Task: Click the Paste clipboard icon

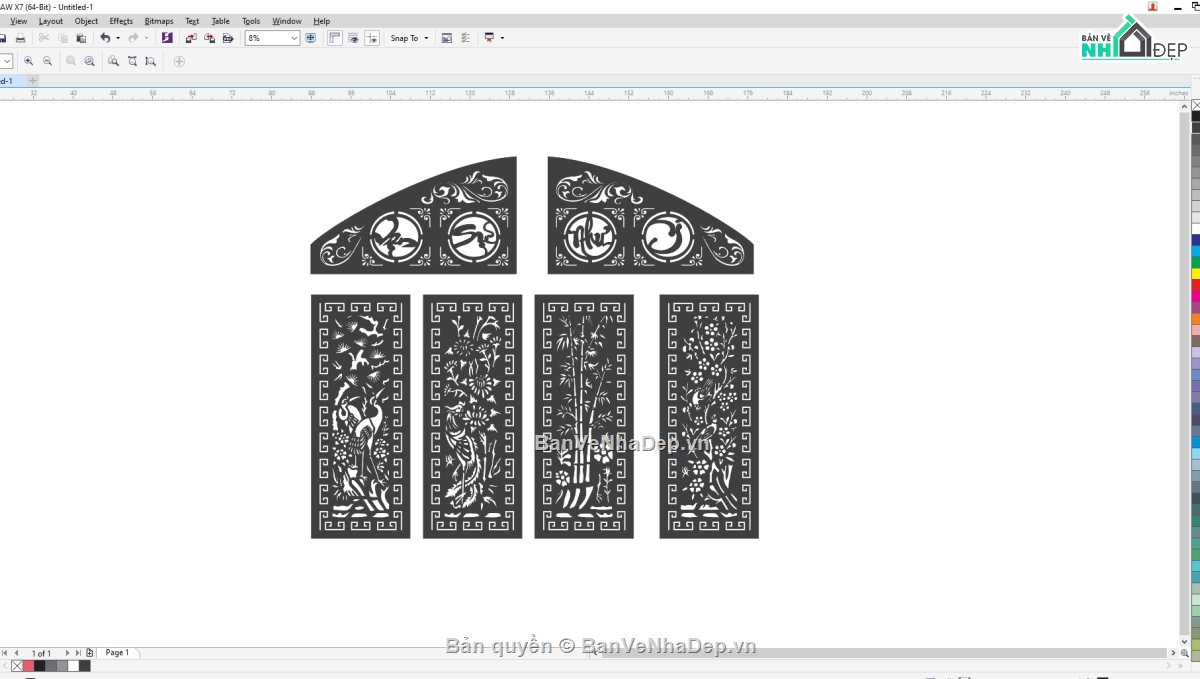Action: pyautogui.click(x=81, y=38)
